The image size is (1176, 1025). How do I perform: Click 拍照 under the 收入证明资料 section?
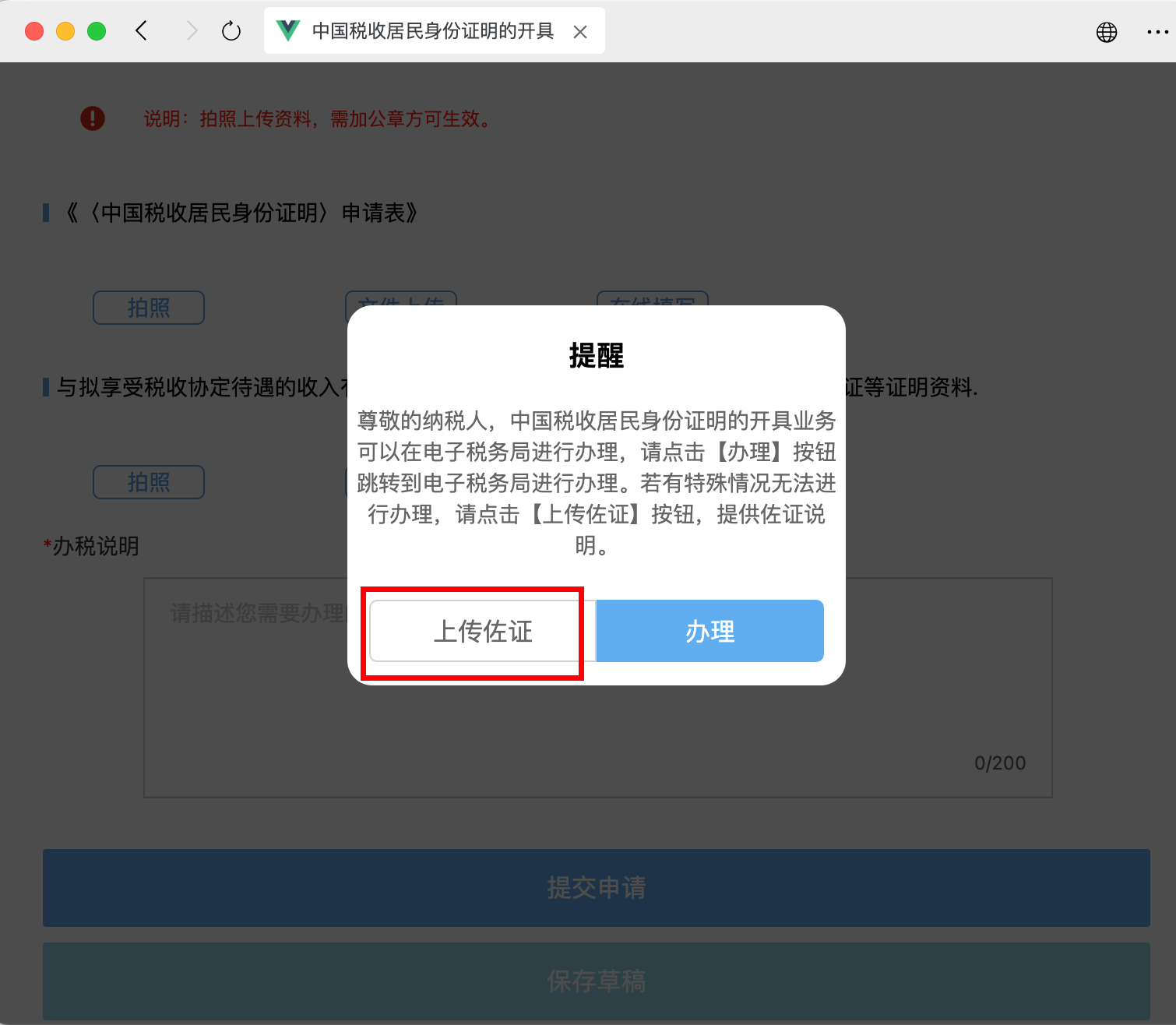click(149, 482)
